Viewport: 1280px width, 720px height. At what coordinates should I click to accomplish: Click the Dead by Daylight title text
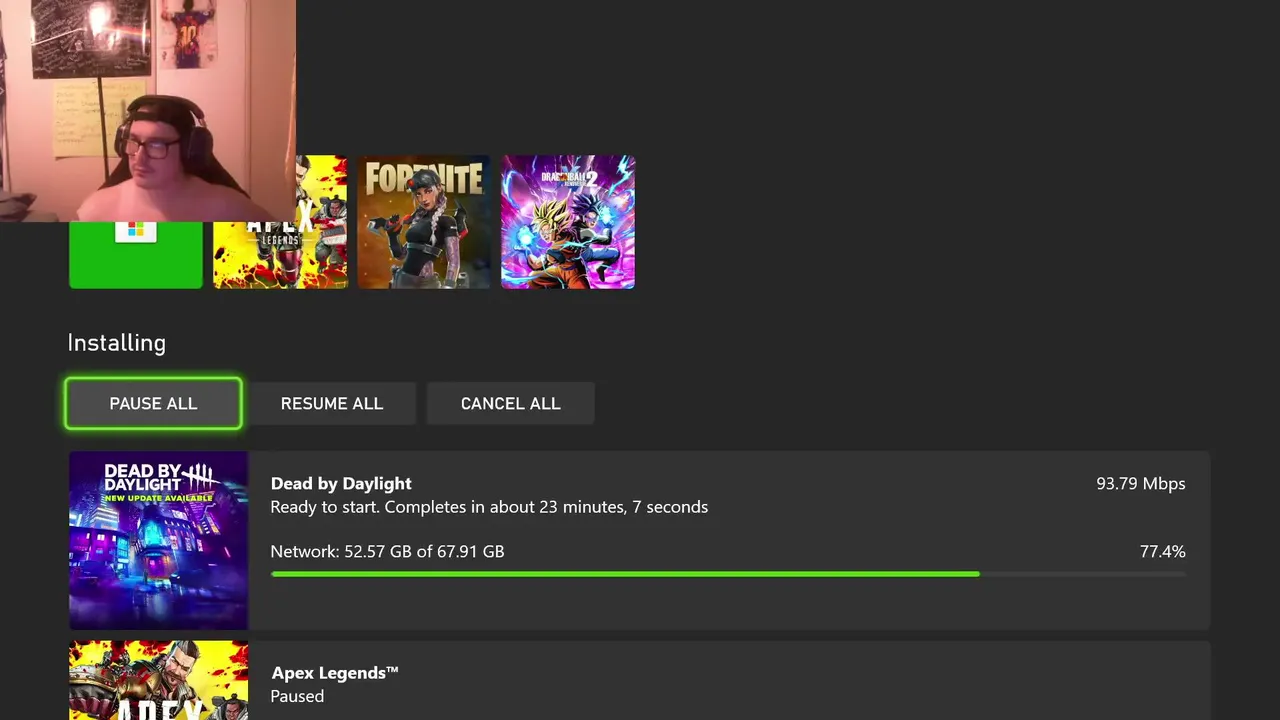[x=341, y=483]
